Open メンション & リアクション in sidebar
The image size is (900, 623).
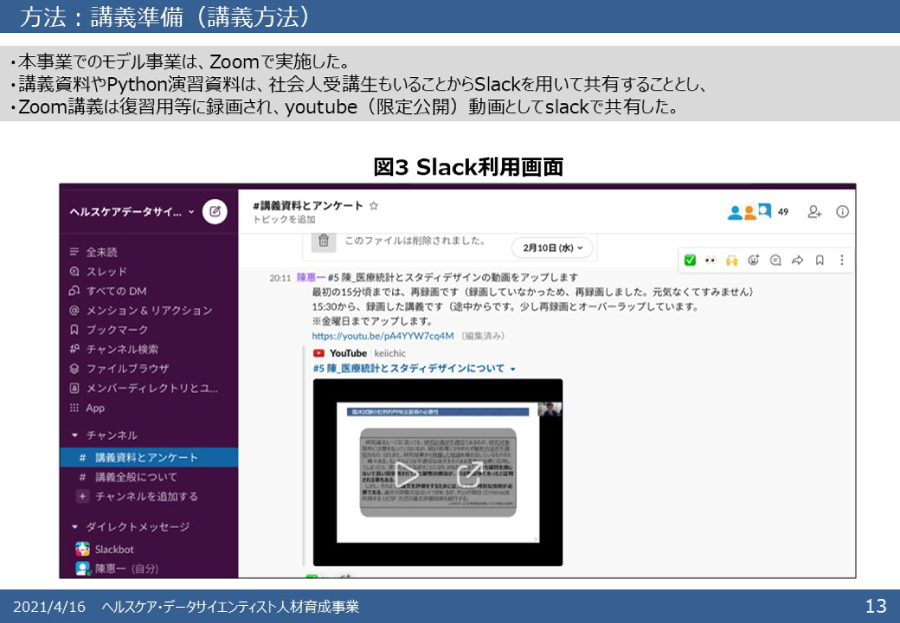(149, 310)
